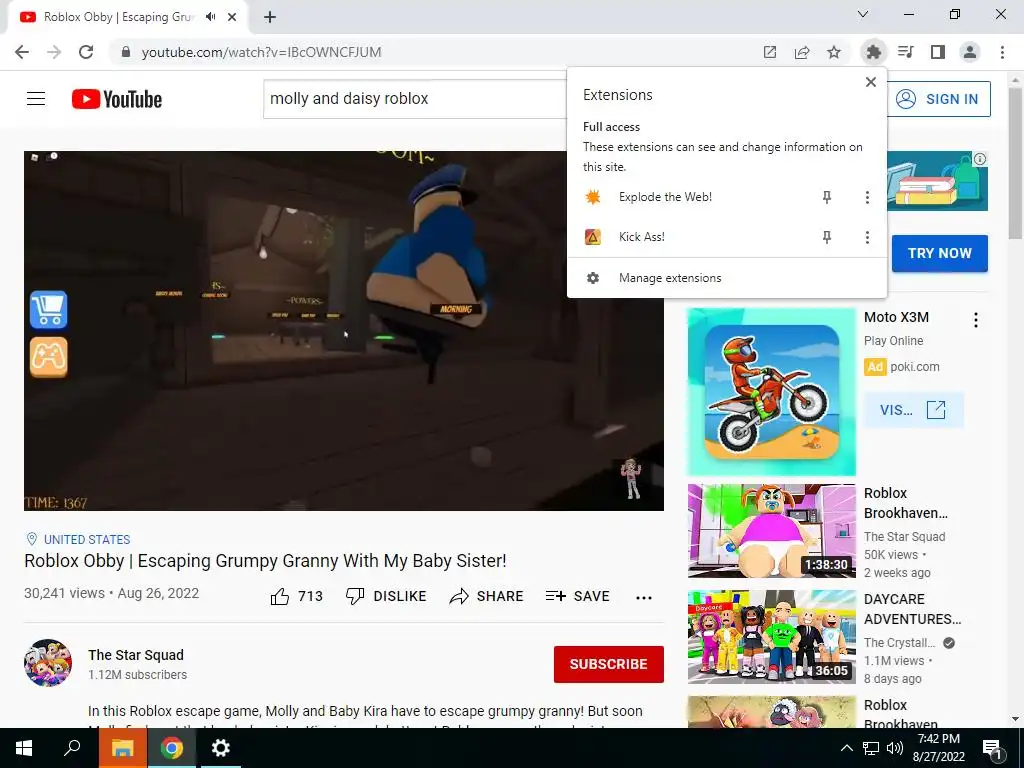Click the DISLIKE button
The height and width of the screenshot is (768, 1024).
386,596
